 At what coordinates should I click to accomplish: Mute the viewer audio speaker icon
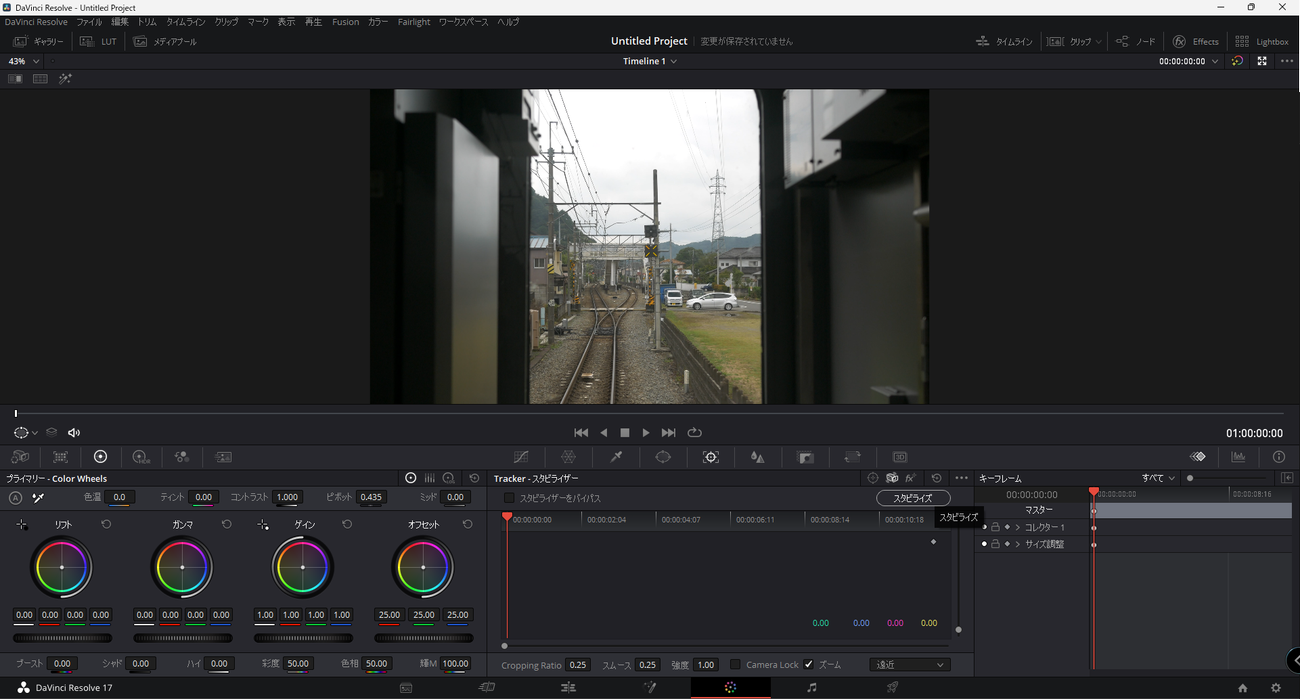point(74,433)
